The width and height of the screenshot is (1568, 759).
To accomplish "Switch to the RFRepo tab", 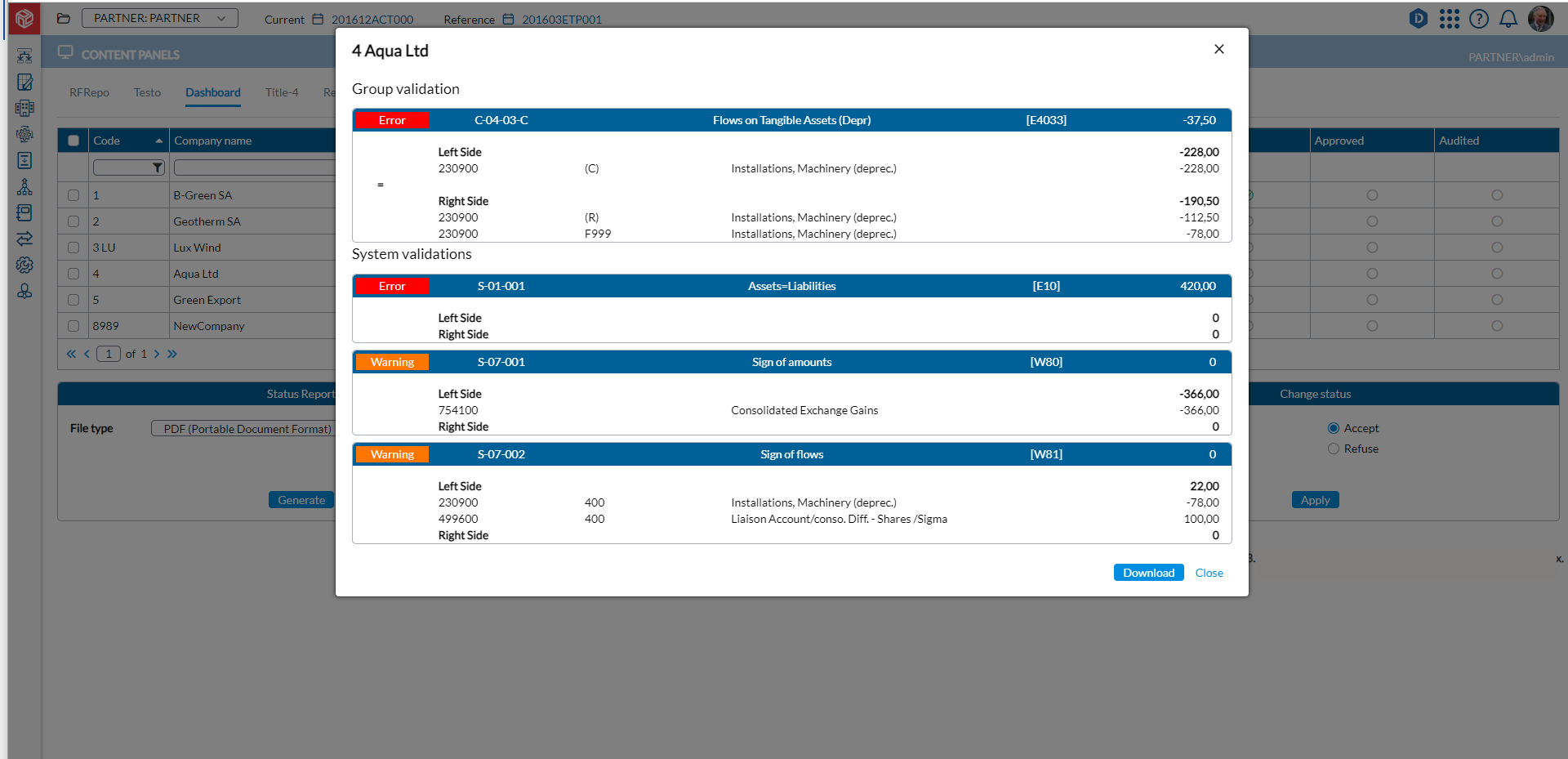I will [x=89, y=92].
